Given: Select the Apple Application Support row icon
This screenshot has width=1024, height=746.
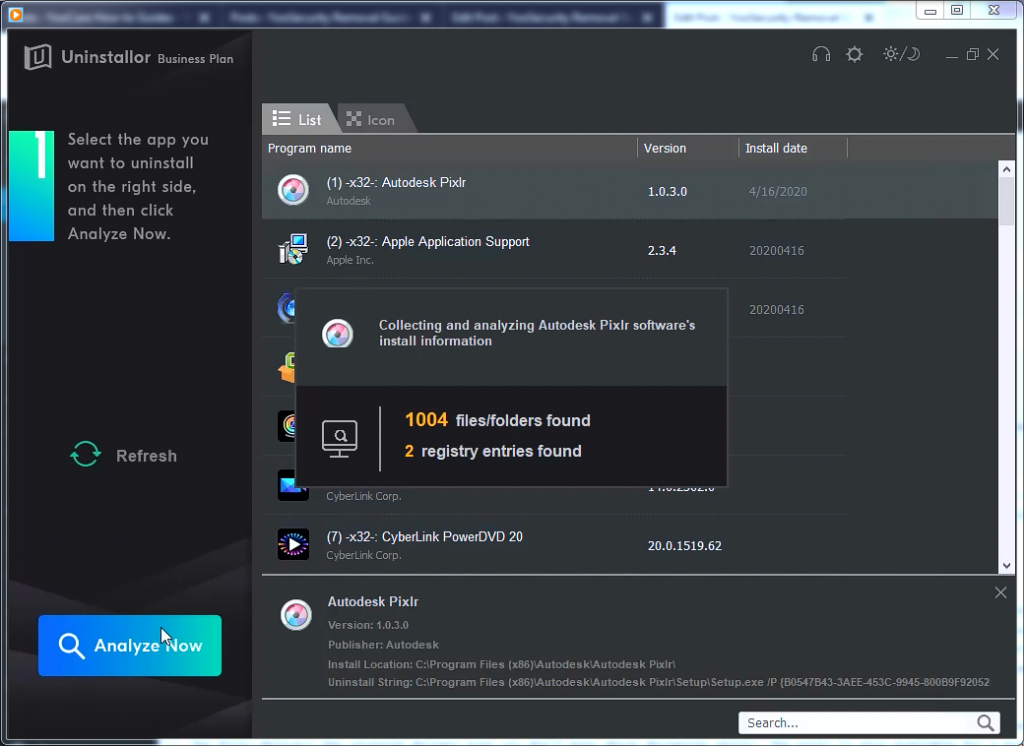Looking at the screenshot, I should coord(293,249).
